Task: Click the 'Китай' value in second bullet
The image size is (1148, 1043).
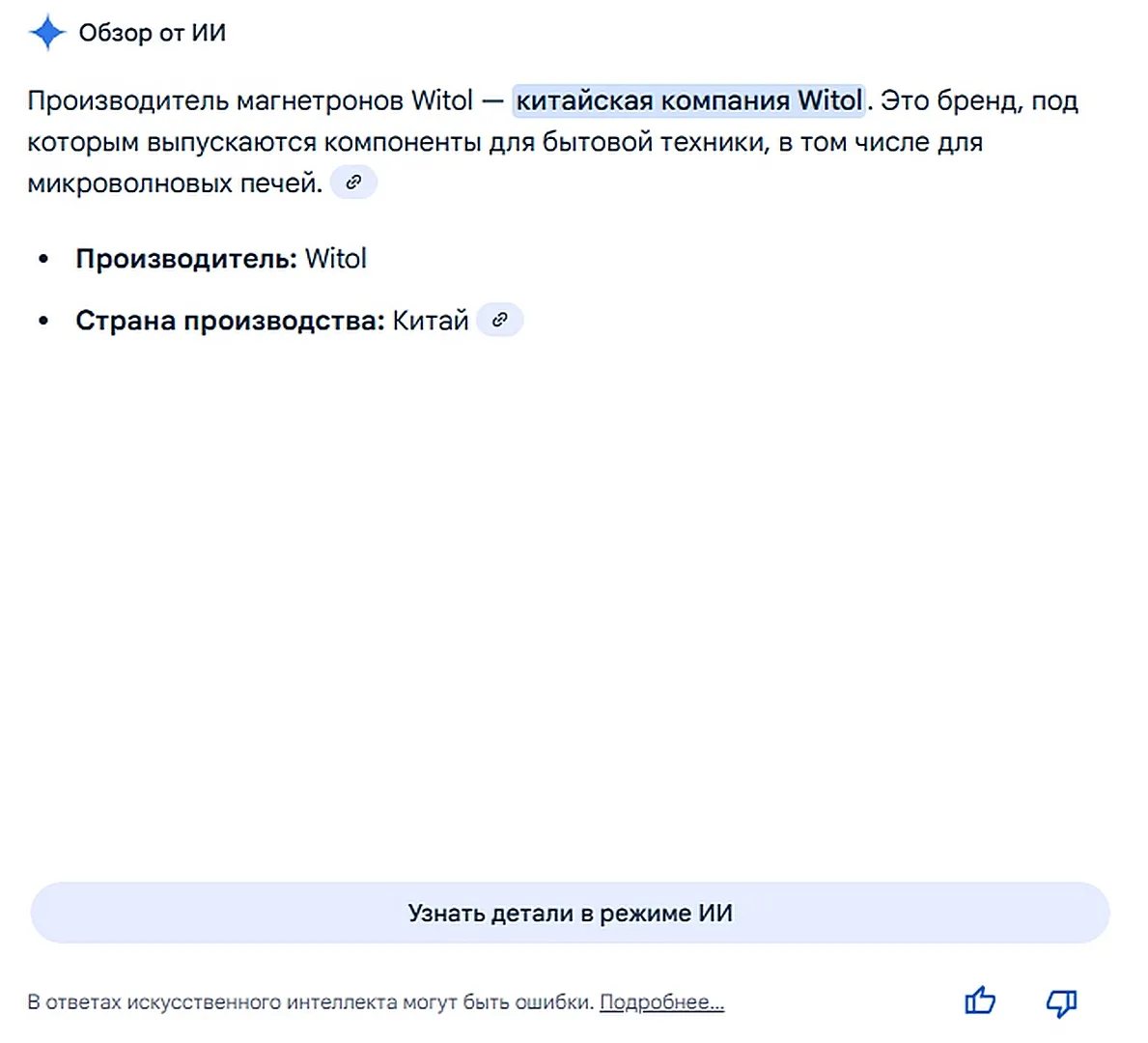Action: tap(430, 321)
